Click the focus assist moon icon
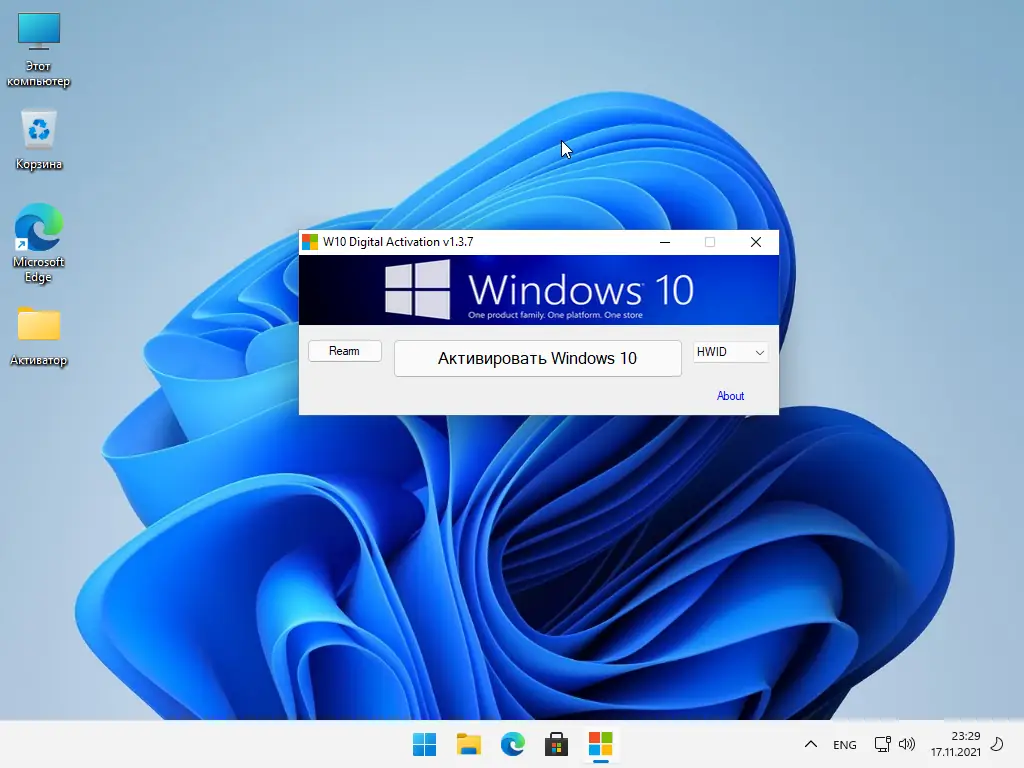 (x=997, y=744)
